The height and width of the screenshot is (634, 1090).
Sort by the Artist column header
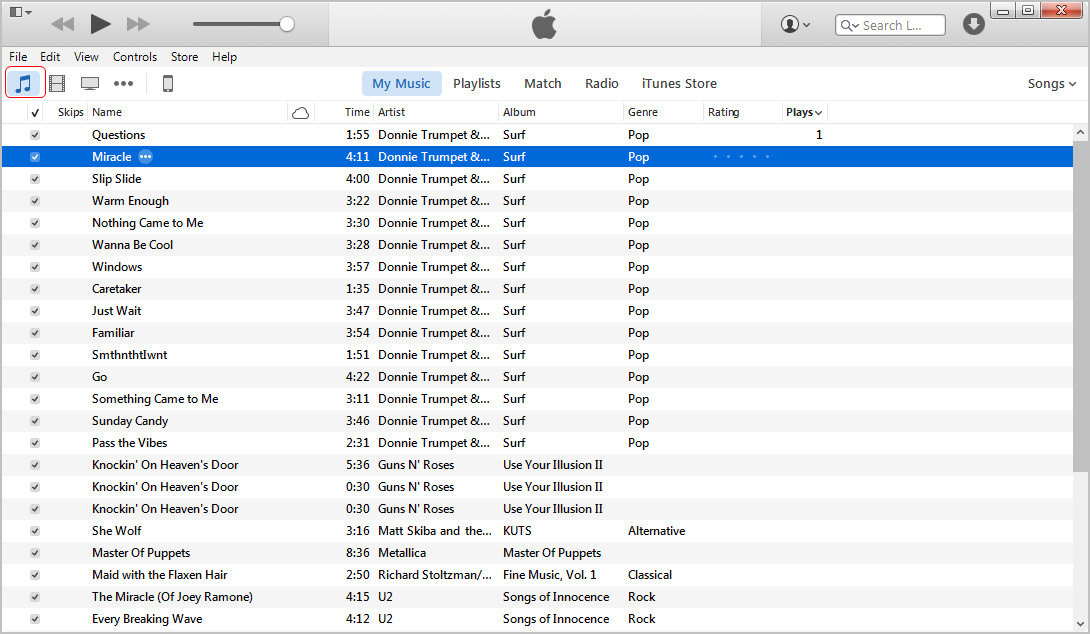coord(391,112)
